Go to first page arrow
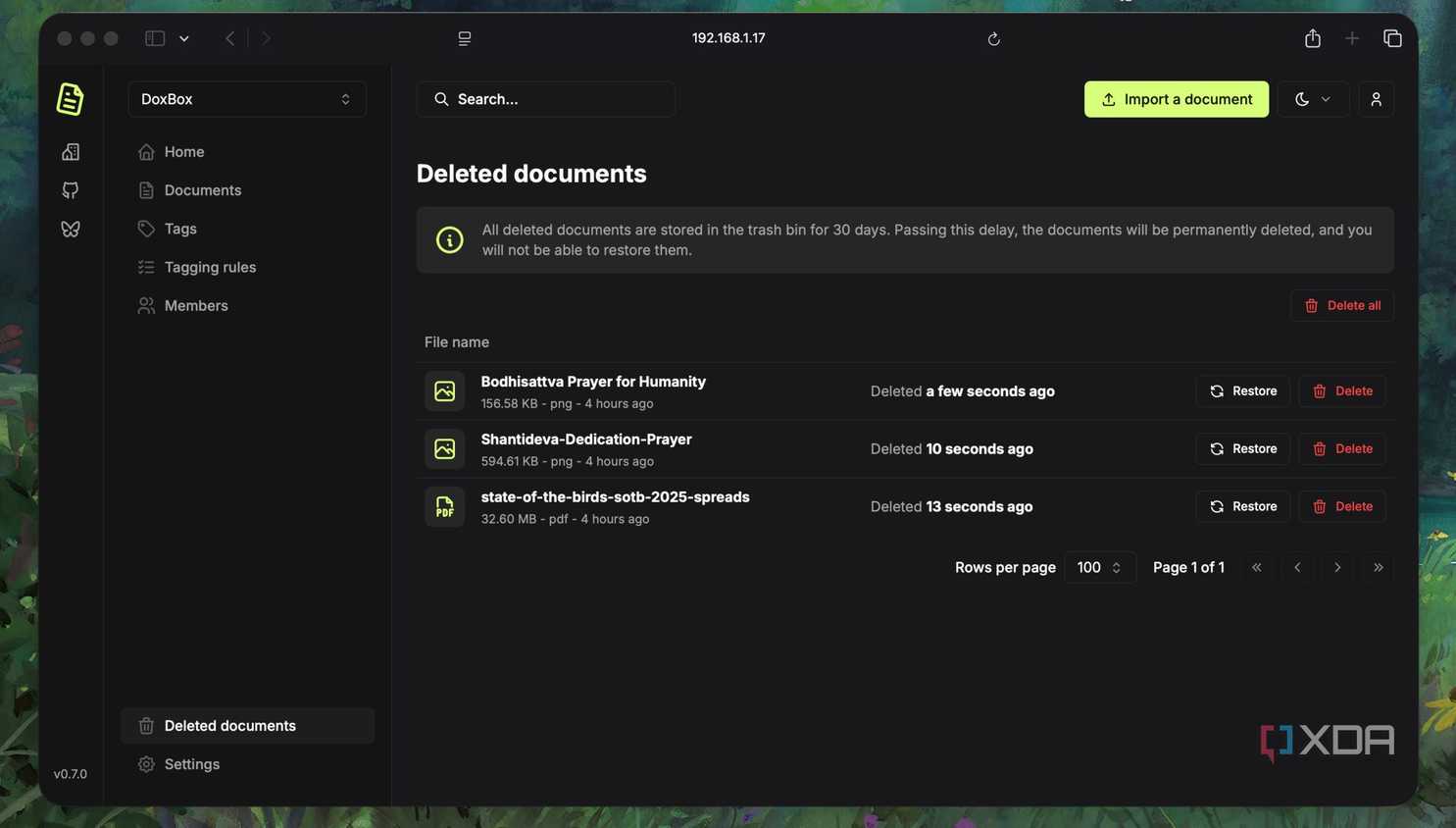 pos(1257,567)
